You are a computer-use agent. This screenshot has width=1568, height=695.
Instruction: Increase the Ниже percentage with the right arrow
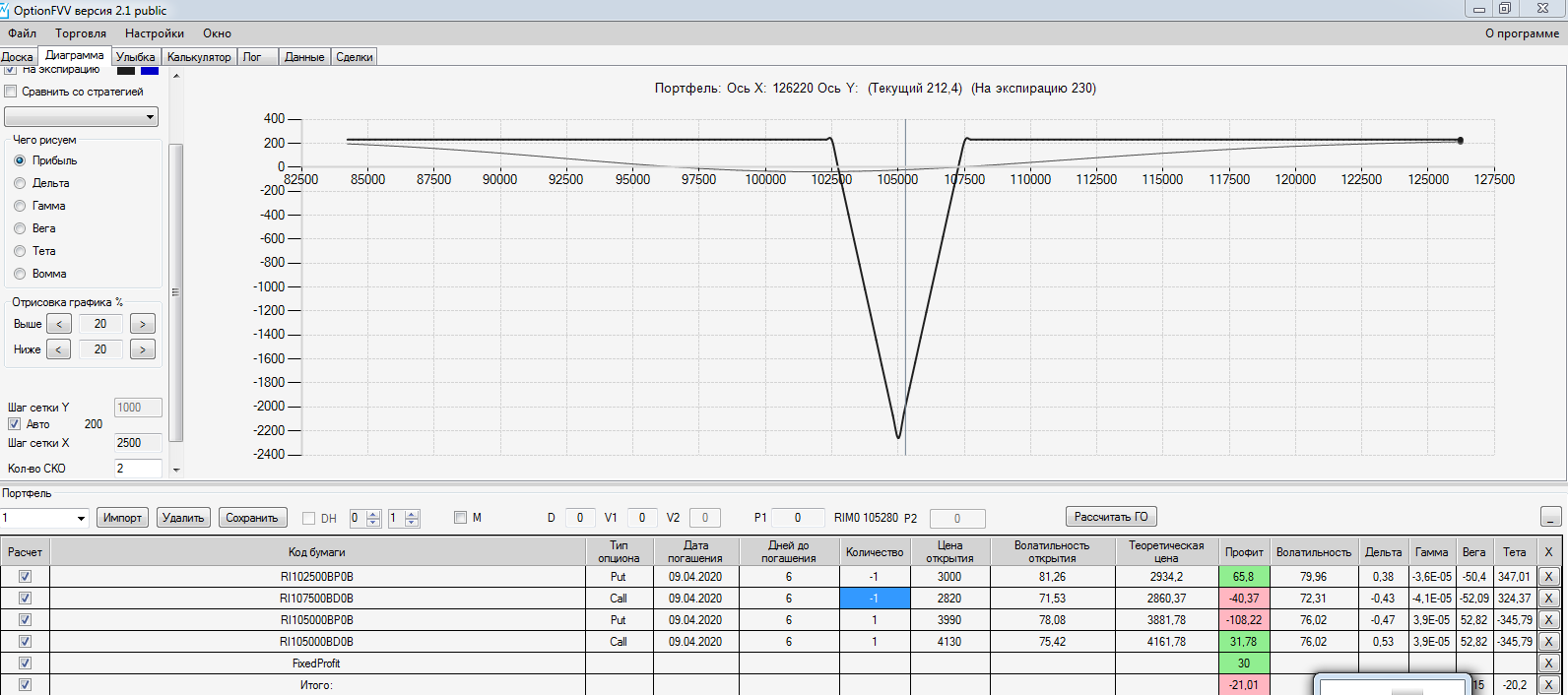pos(143,349)
